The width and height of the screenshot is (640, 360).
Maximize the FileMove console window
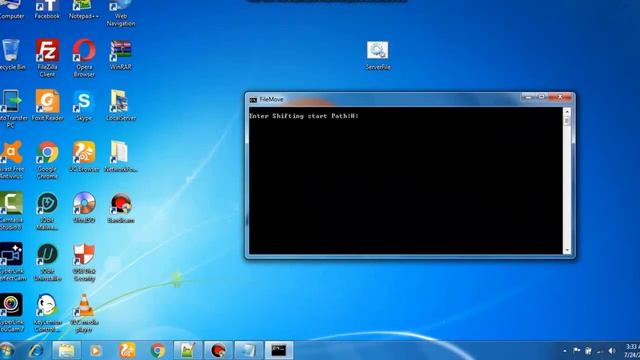pyautogui.click(x=542, y=97)
